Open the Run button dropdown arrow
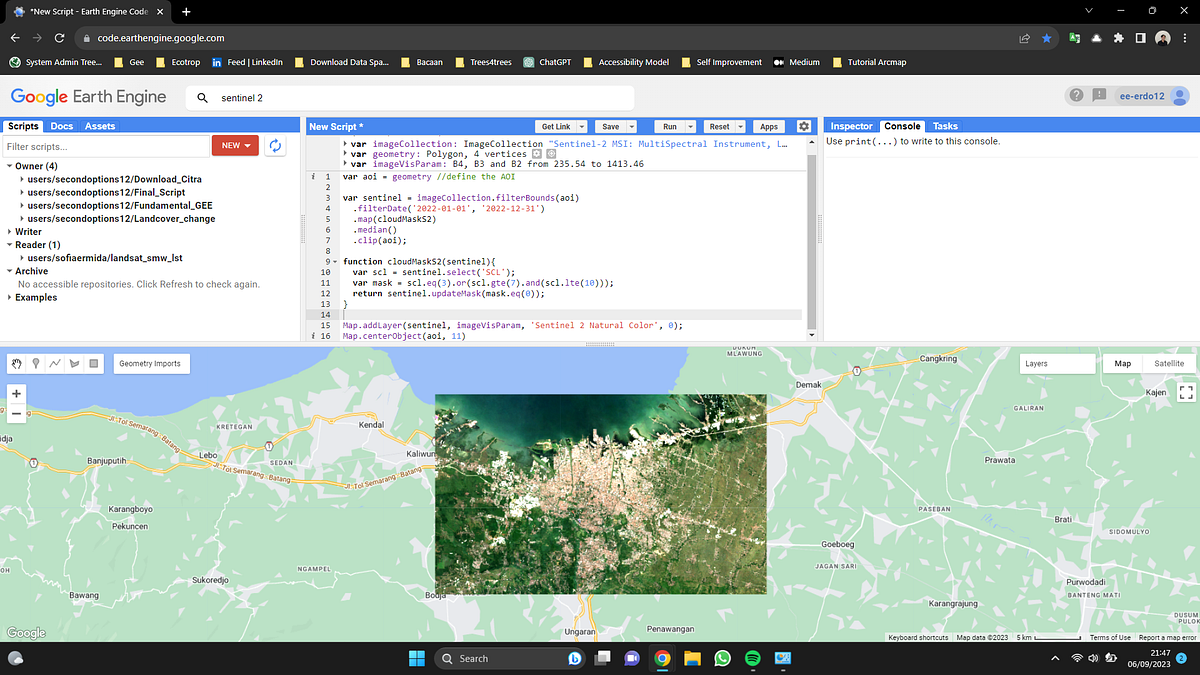The image size is (1200, 675). (x=690, y=126)
